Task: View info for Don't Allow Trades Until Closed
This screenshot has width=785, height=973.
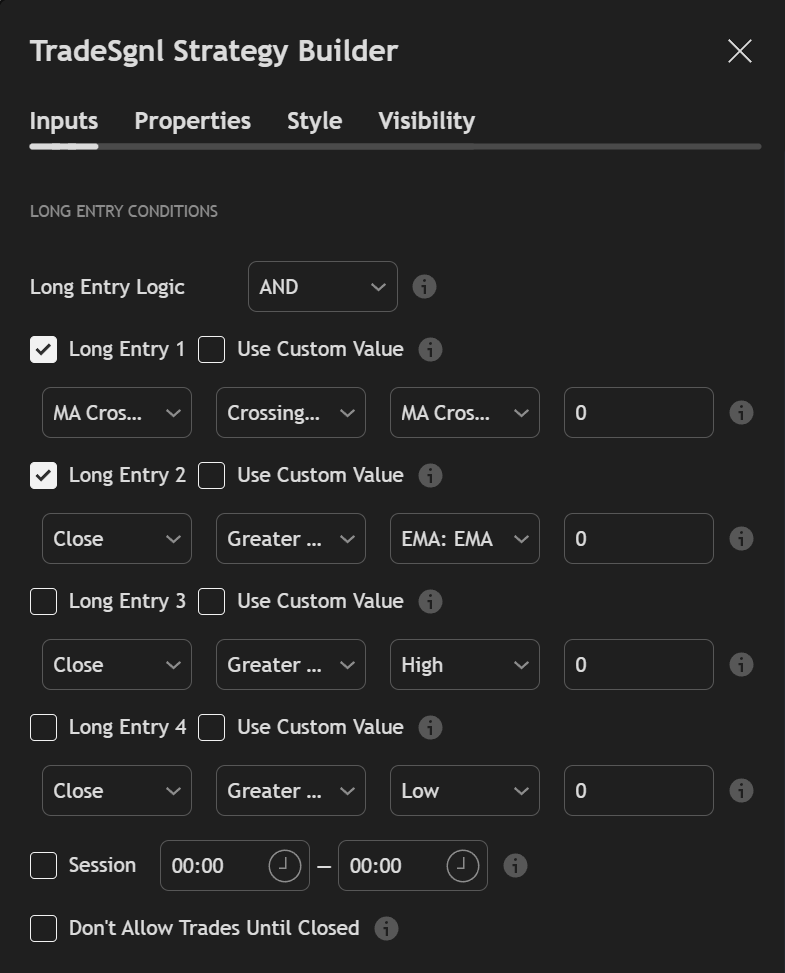Action: click(387, 928)
